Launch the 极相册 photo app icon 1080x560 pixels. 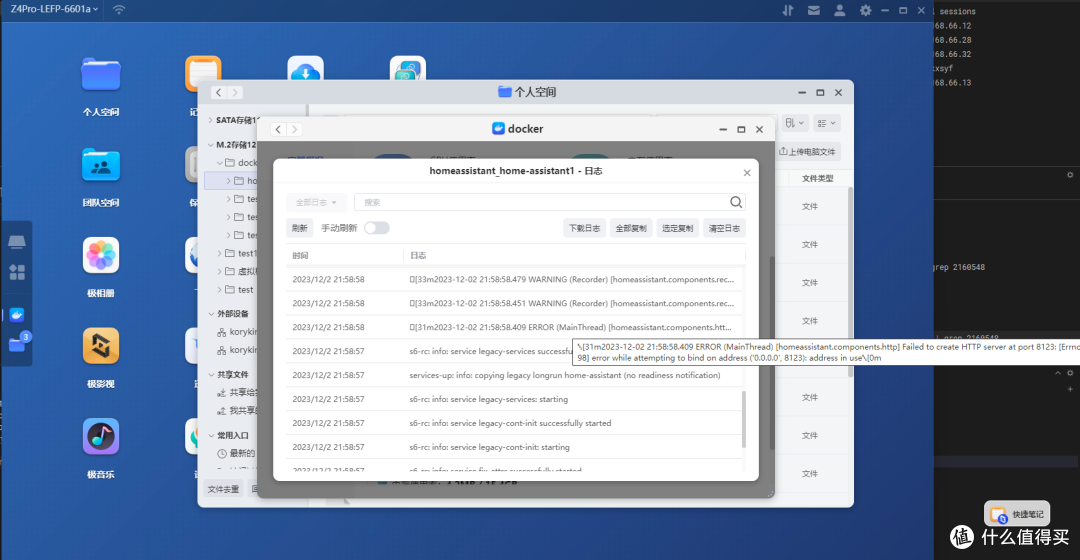(101, 256)
